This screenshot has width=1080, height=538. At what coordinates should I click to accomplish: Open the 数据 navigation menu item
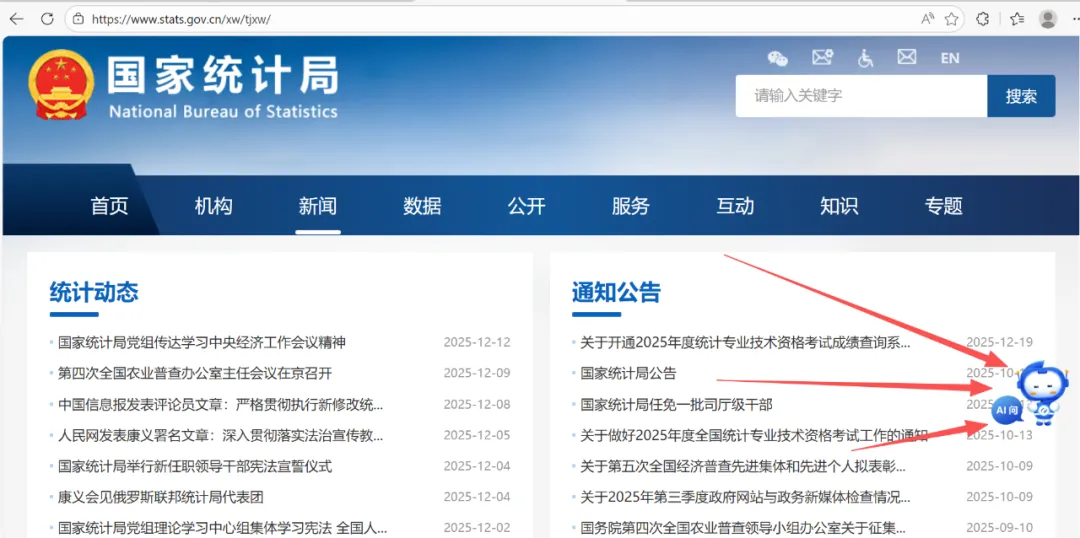coord(422,206)
